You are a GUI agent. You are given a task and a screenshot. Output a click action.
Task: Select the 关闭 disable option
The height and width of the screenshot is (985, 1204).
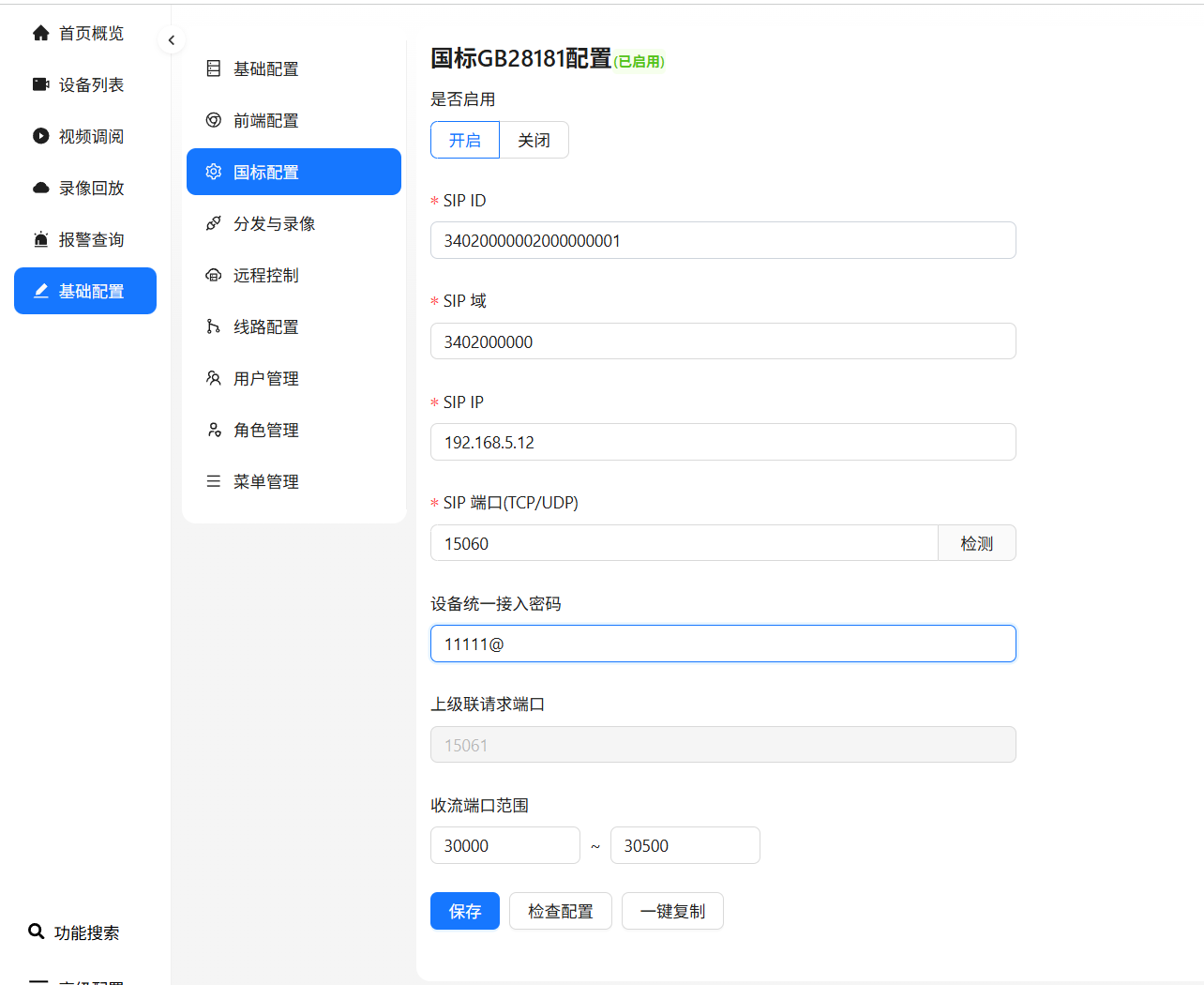[x=534, y=140]
